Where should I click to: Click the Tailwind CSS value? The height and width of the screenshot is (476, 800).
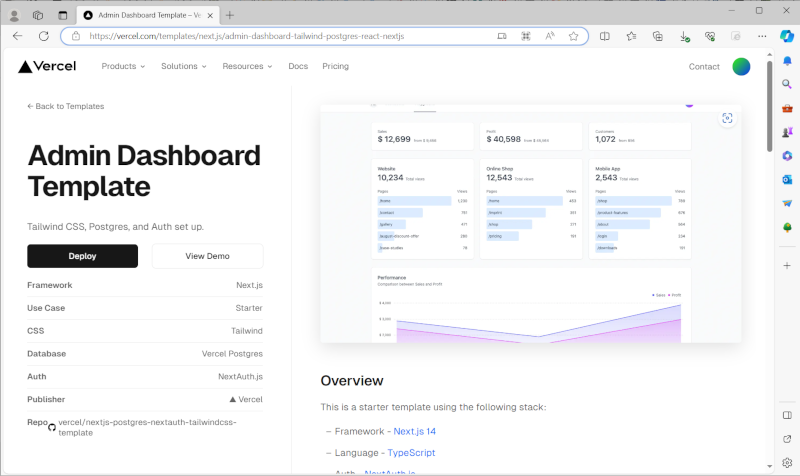247,331
